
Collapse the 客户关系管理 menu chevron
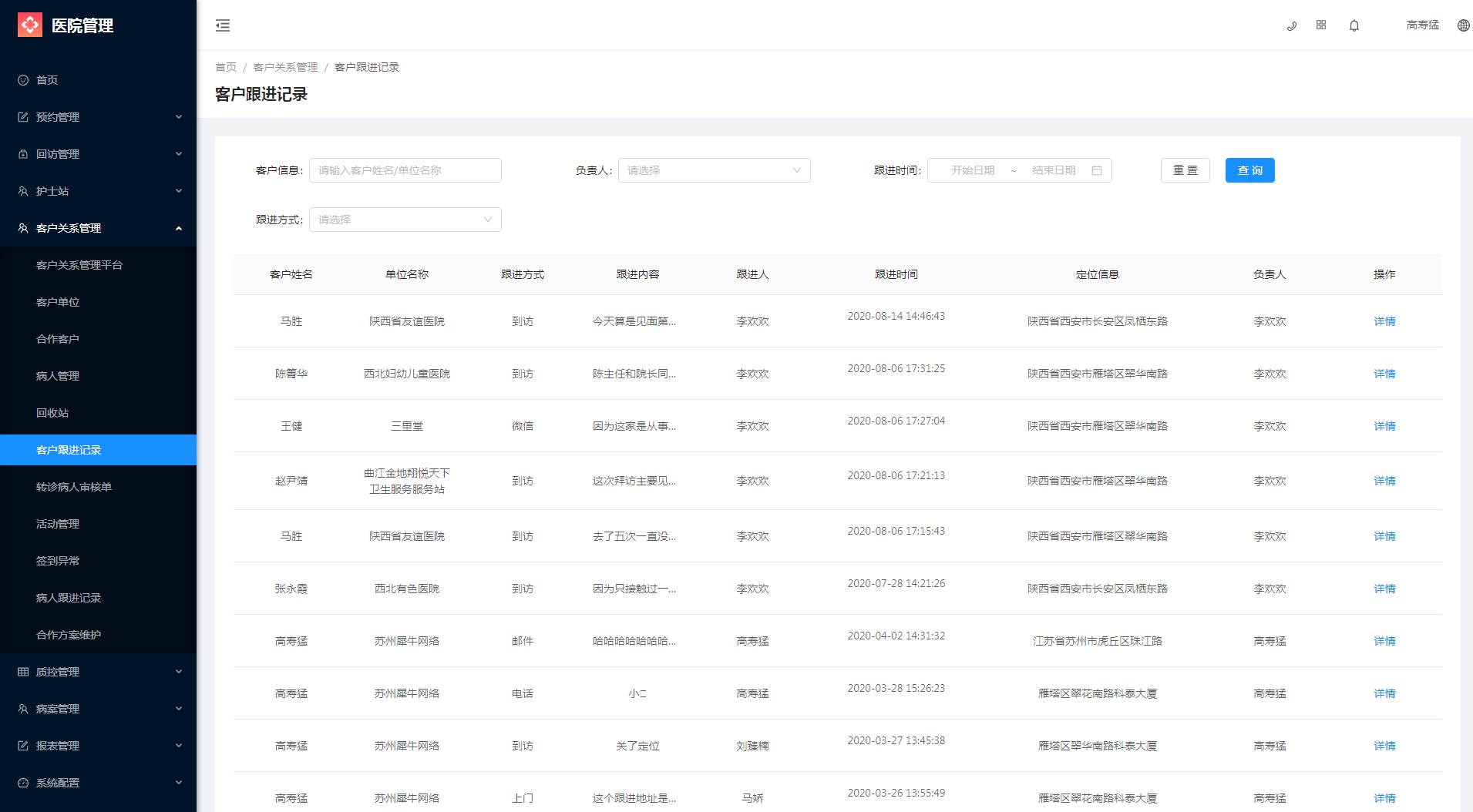tap(179, 228)
